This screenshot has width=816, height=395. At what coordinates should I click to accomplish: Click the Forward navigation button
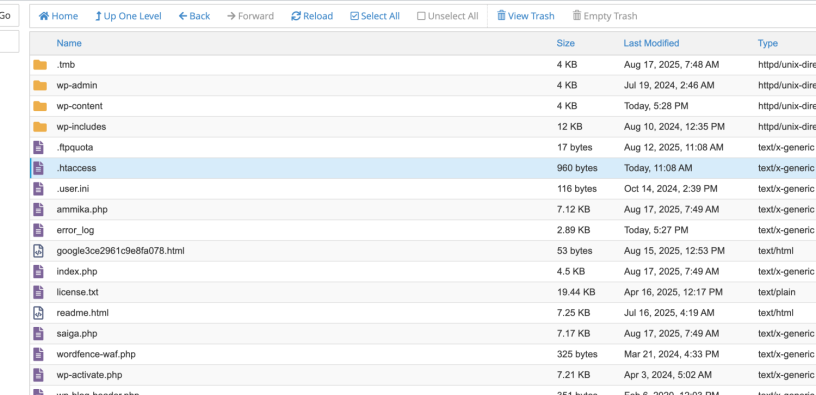coord(250,16)
